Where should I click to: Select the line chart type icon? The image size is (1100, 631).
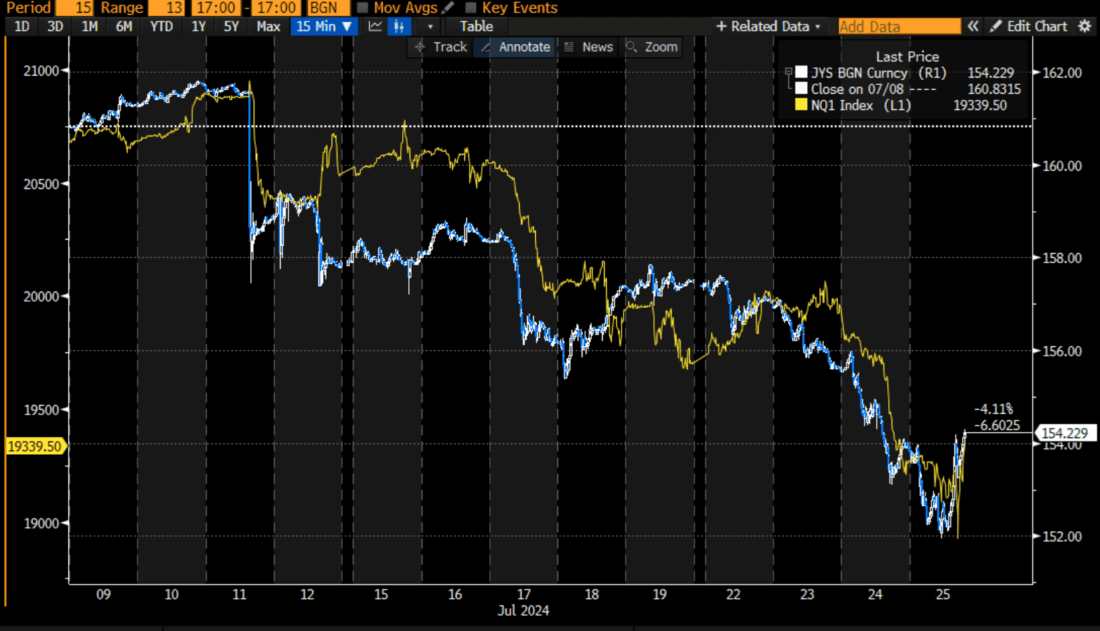click(374, 26)
